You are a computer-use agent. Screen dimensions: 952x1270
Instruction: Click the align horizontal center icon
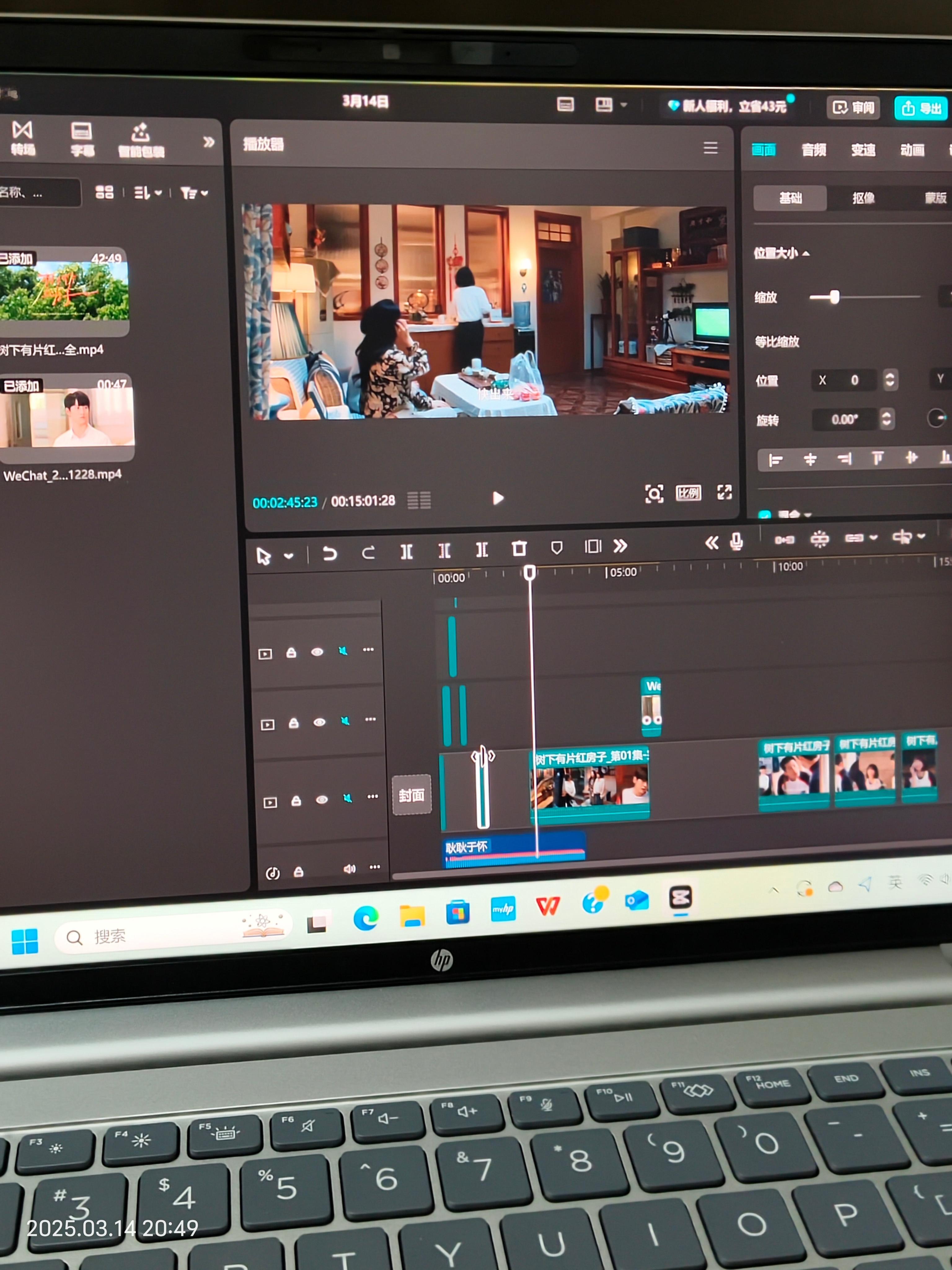point(810,459)
